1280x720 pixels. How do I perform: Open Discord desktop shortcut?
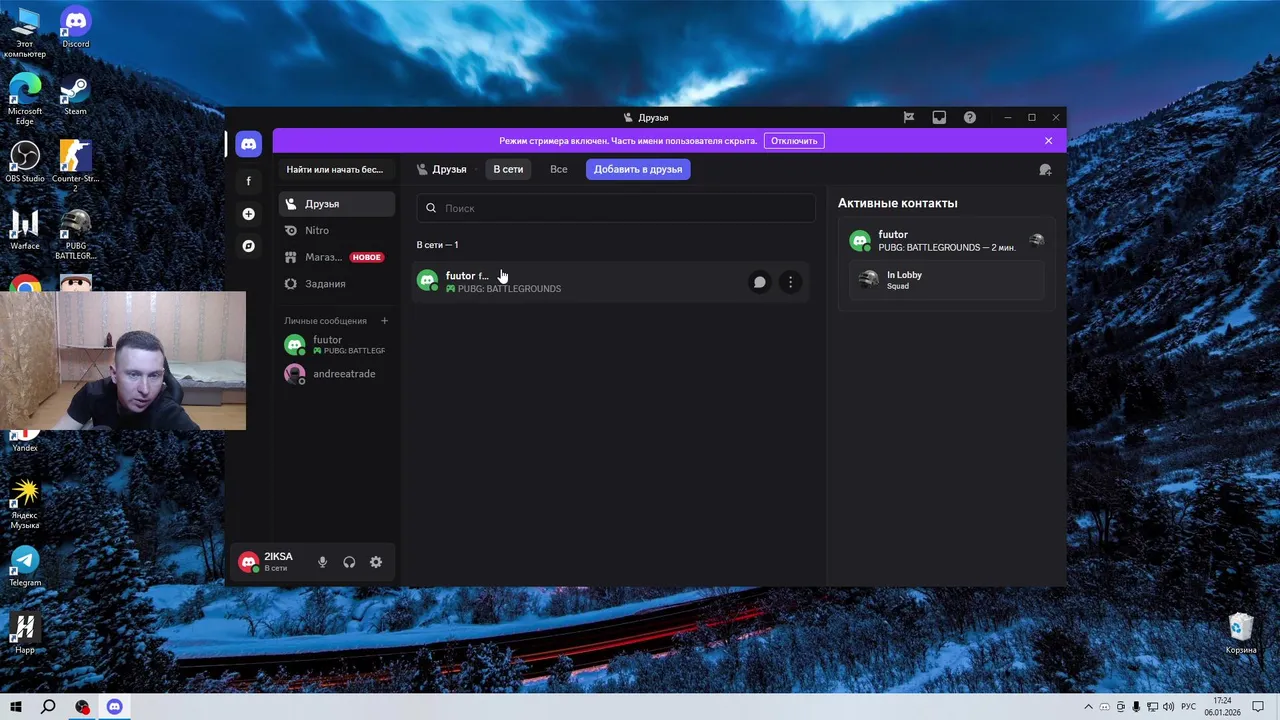click(x=75, y=28)
